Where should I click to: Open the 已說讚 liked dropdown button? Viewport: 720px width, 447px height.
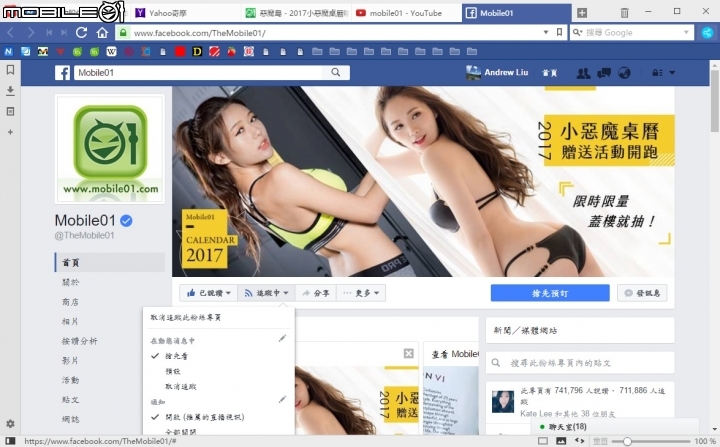coord(208,293)
